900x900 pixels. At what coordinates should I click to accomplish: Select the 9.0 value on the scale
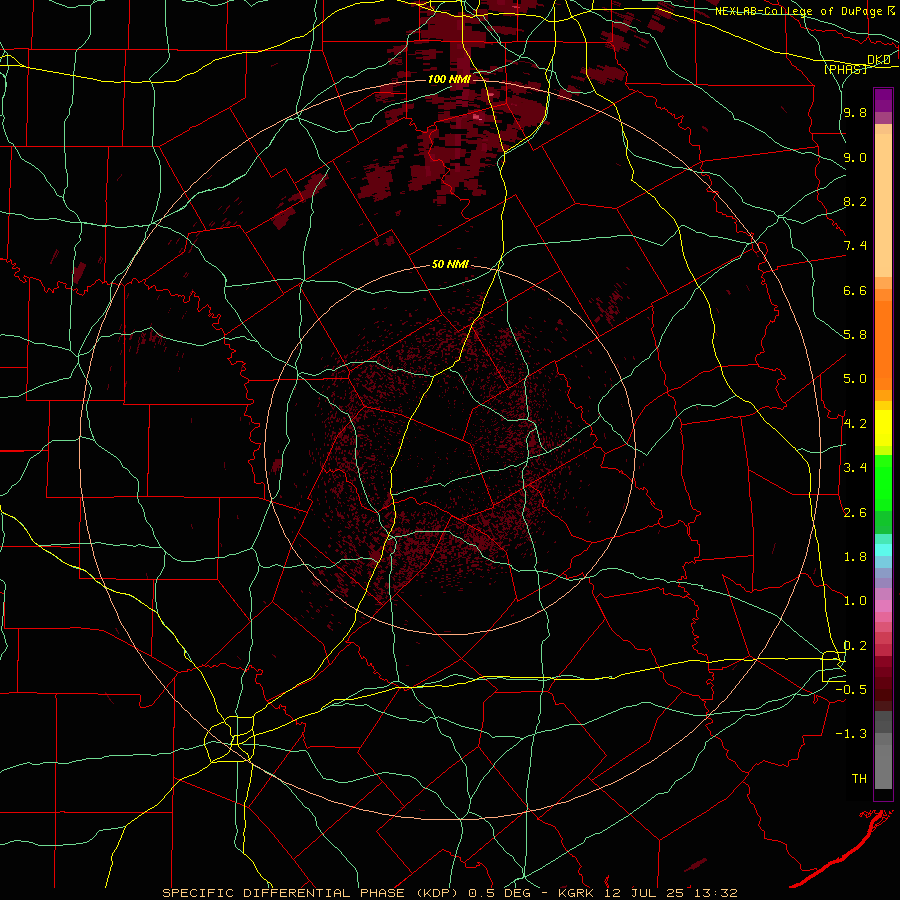855,157
